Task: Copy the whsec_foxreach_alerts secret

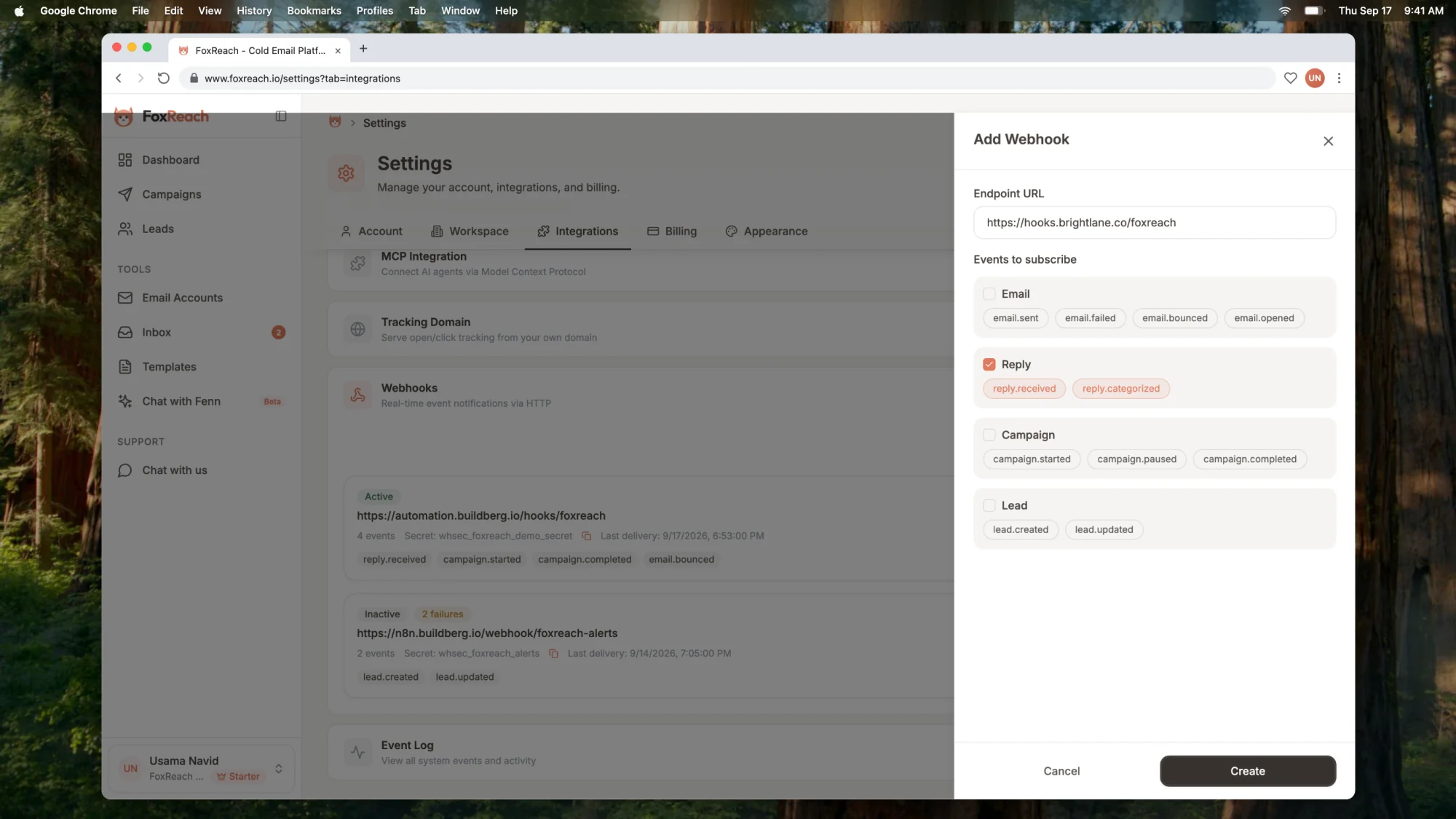Action: 553,654
